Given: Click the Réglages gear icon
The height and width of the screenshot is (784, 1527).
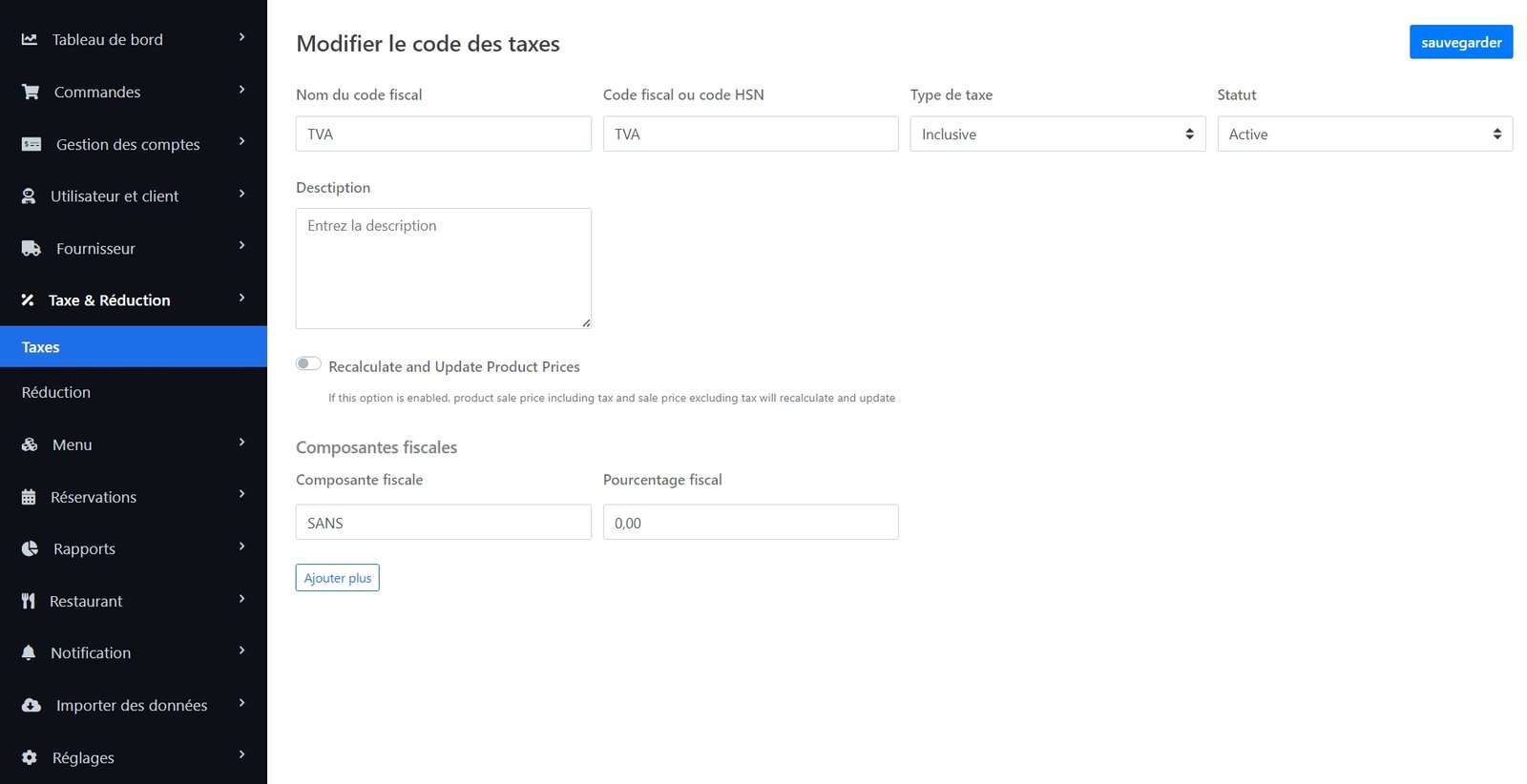Looking at the screenshot, I should [x=30, y=757].
